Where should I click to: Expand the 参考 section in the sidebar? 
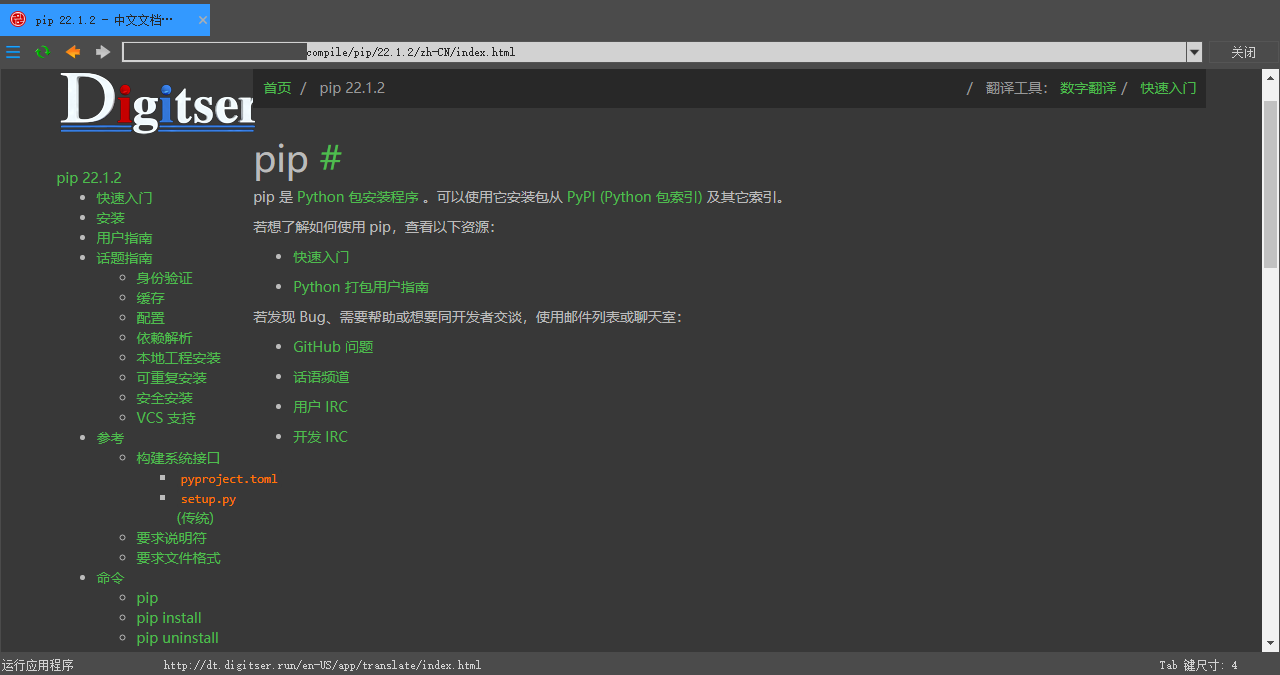pyautogui.click(x=110, y=437)
